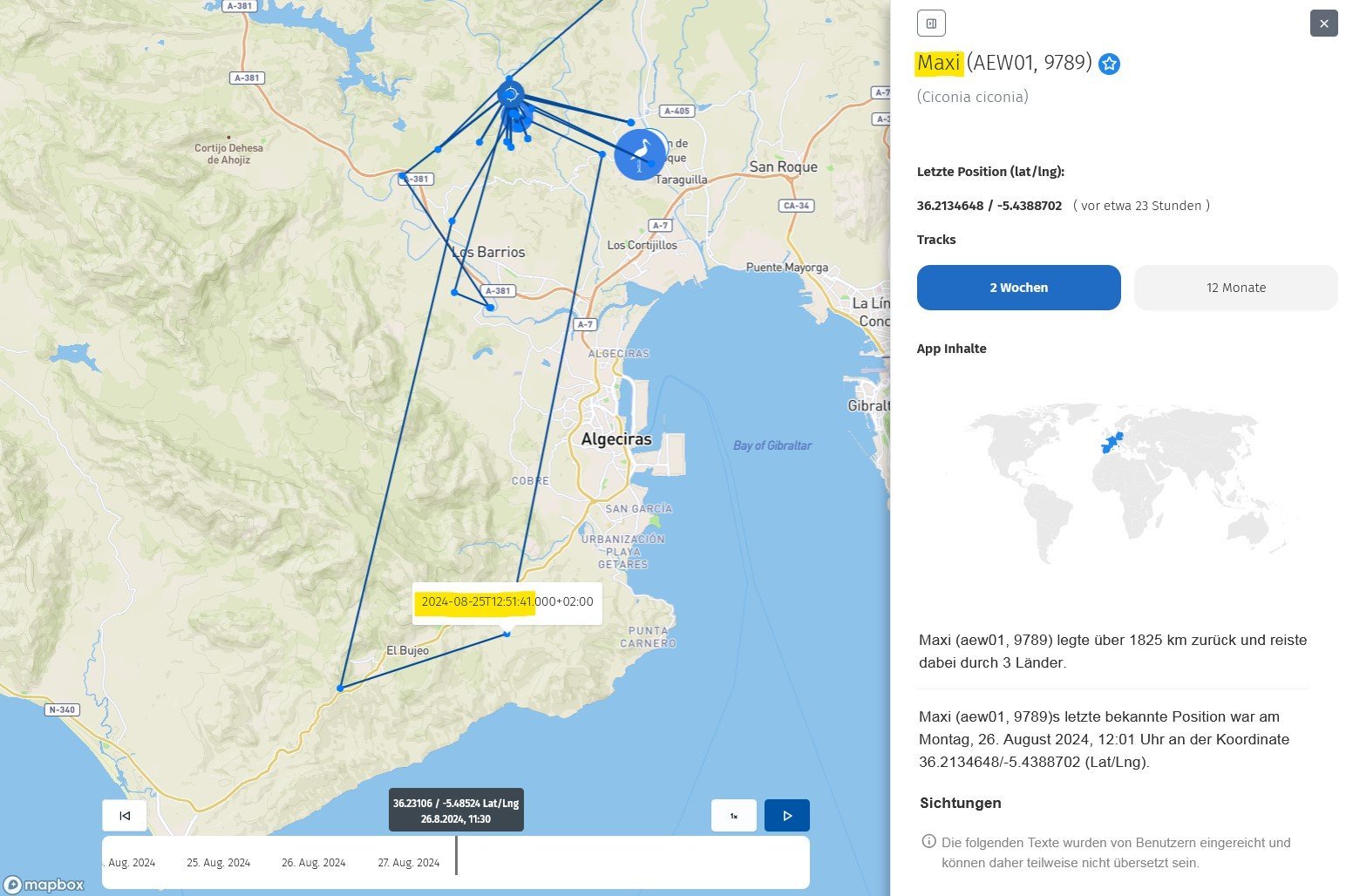Click the info icon under Sichtungen

click(x=928, y=842)
